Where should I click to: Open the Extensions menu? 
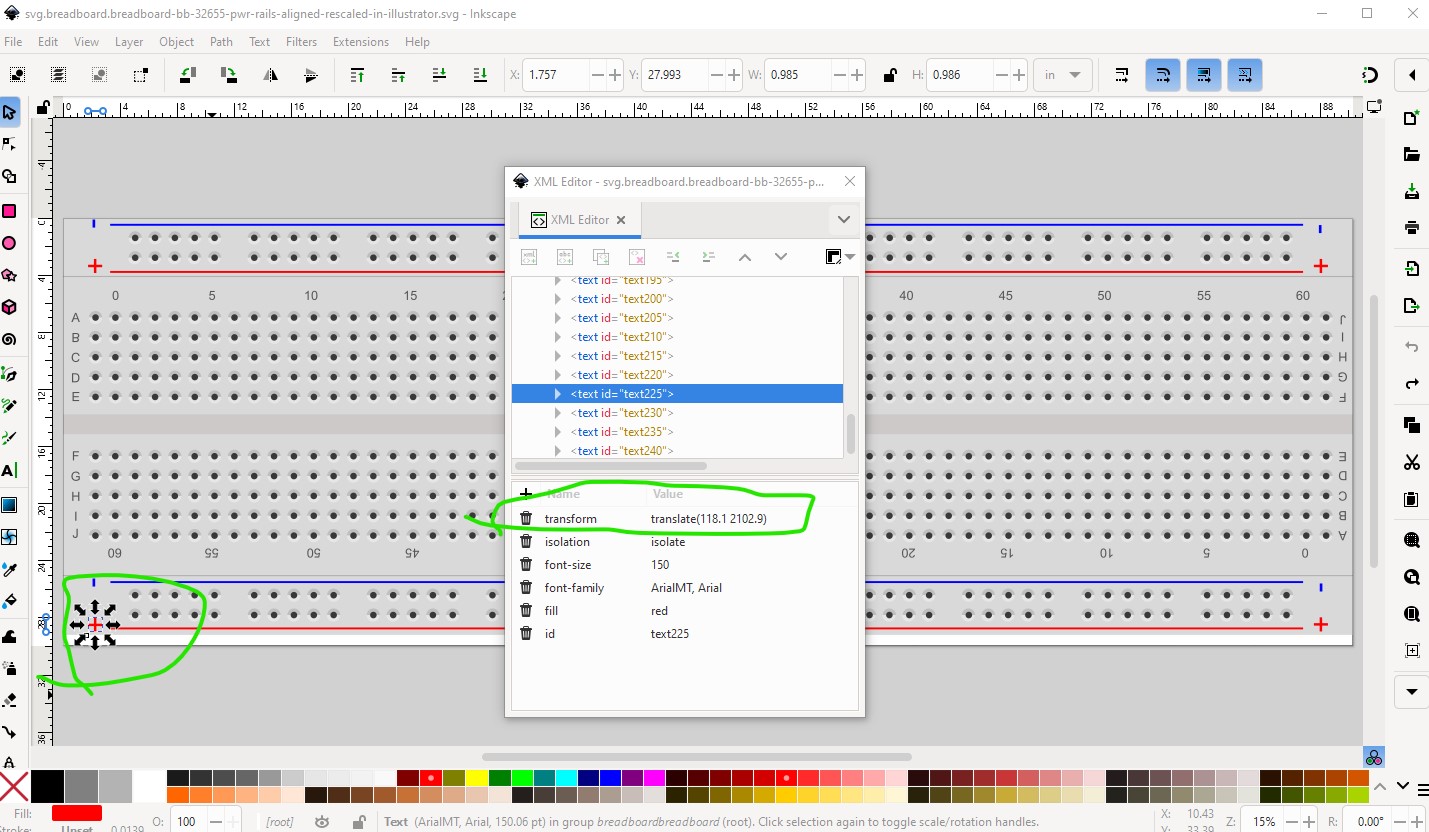tap(361, 42)
